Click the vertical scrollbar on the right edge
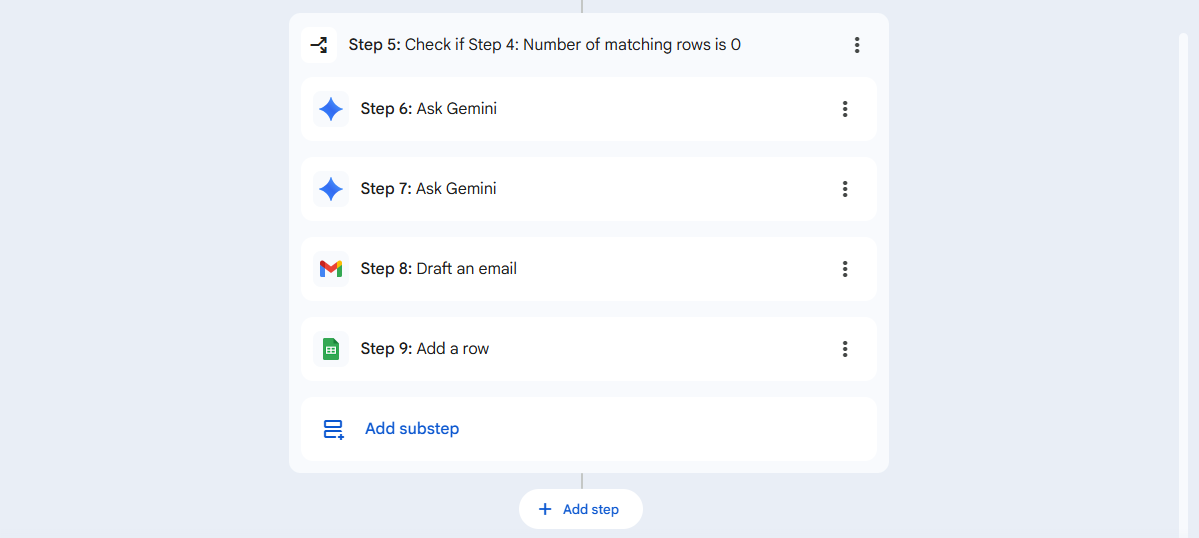Screen dimensions: 1199x538 pyautogui.click(x=1183, y=280)
